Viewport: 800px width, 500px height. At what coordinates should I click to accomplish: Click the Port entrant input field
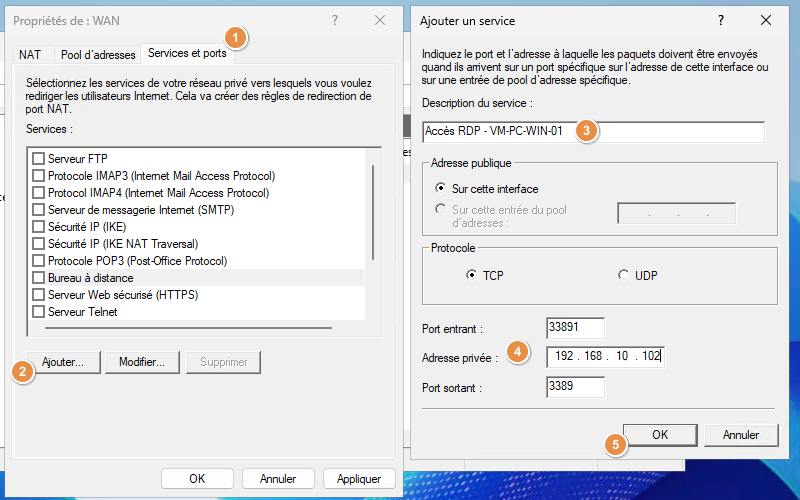pos(576,328)
